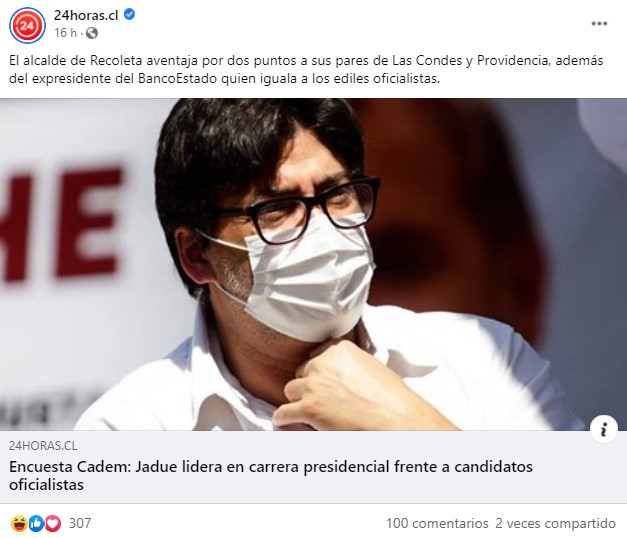627x538 pixels.
Task: Open the 24horas.cl page name link
Action: pyautogui.click(x=86, y=15)
